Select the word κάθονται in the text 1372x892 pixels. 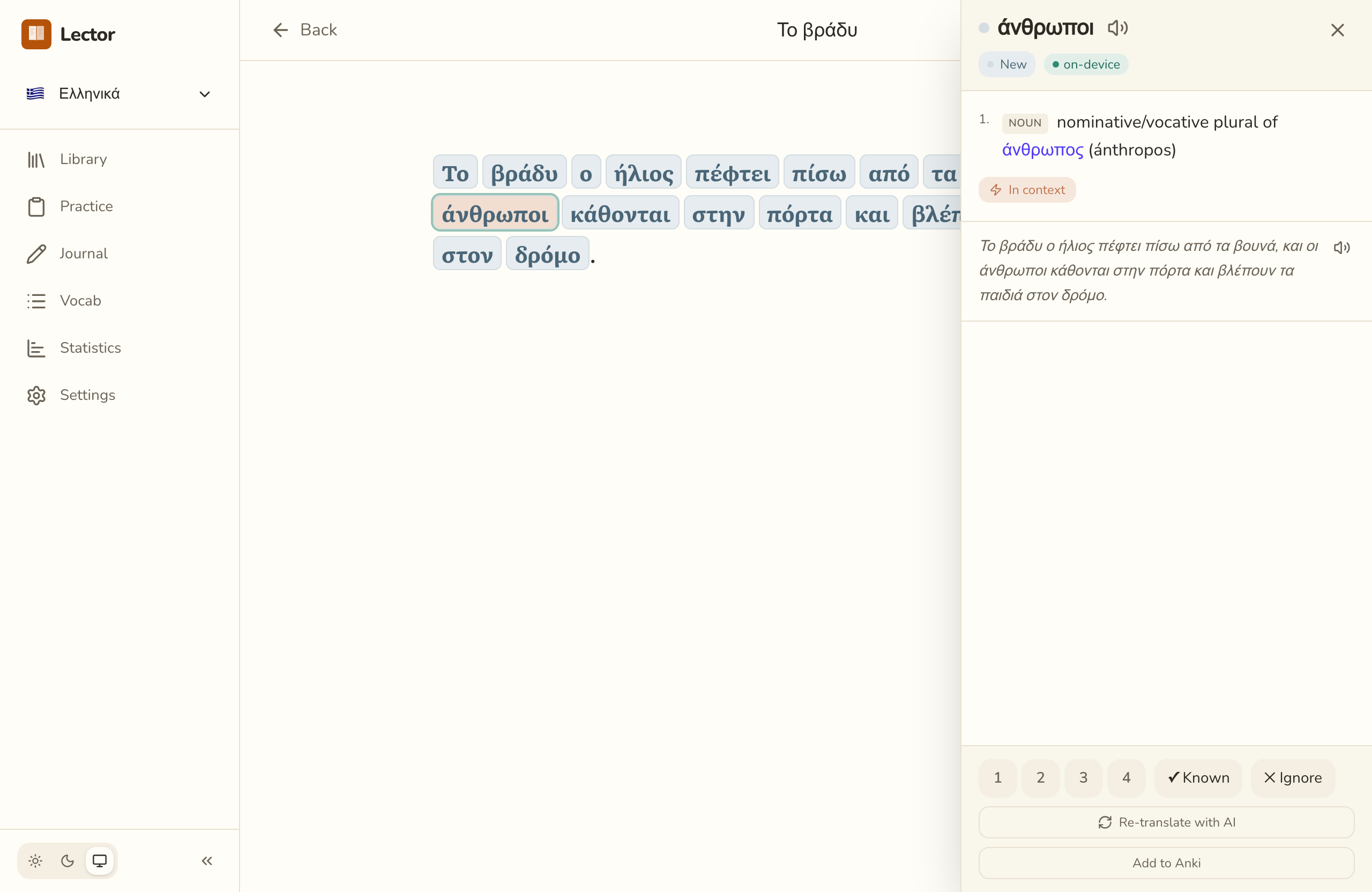coord(620,213)
